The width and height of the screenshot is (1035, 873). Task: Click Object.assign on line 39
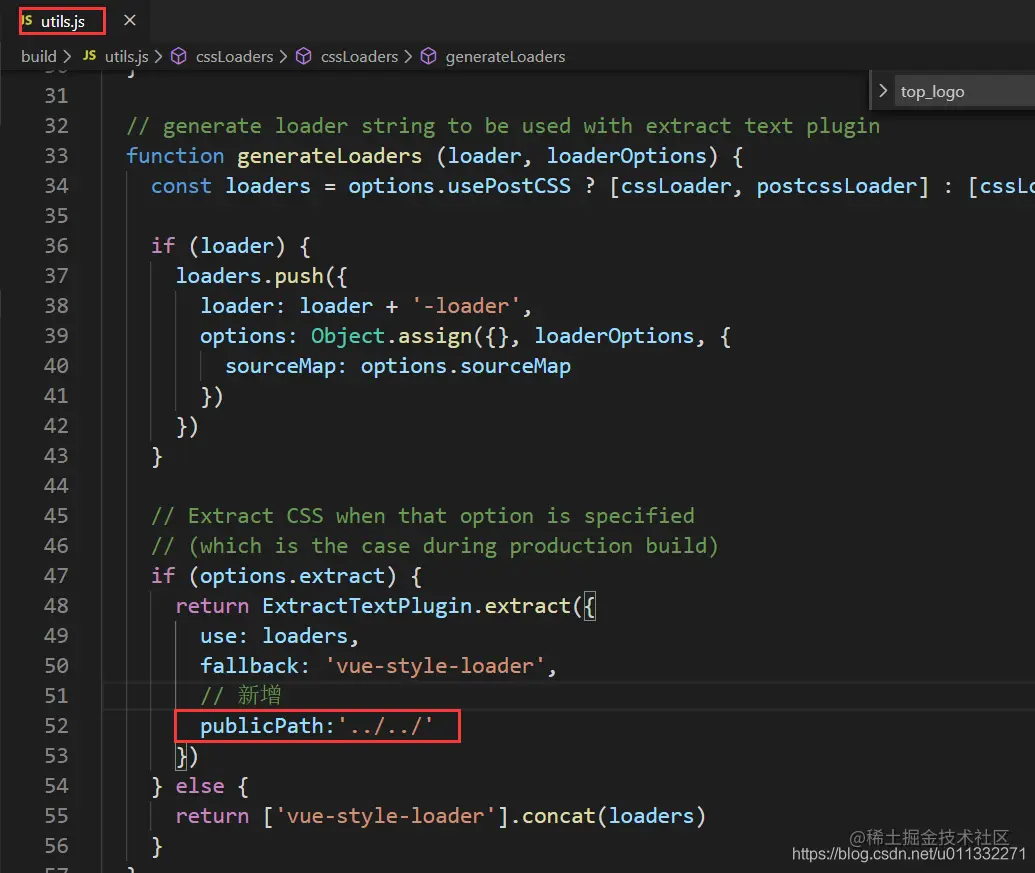click(391, 337)
